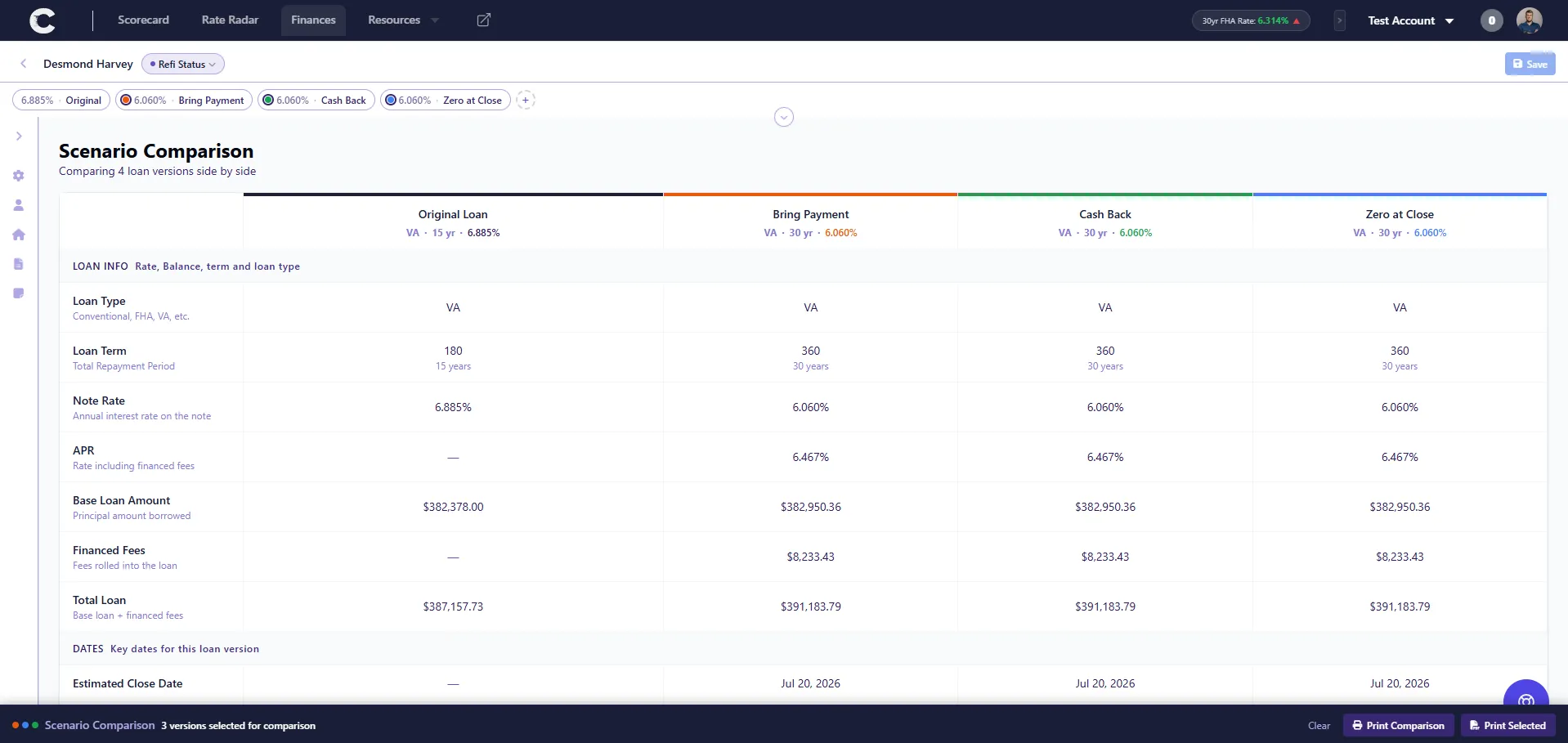Click the Estimated Close Date row label
The height and width of the screenshot is (743, 1568).
(128, 683)
